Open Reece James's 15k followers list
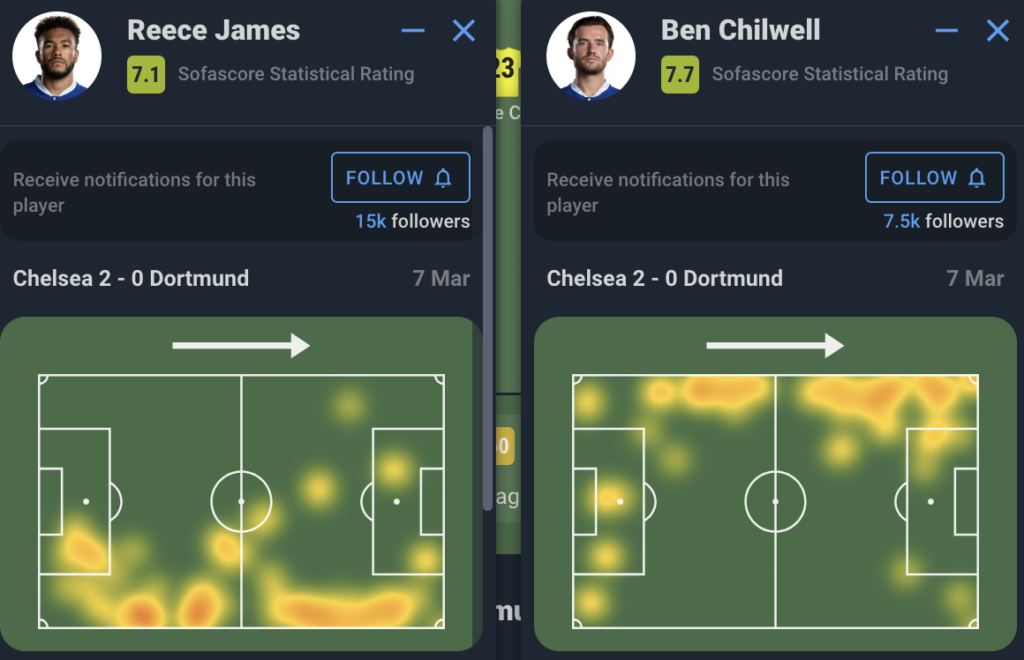Screen dimensions: 1024x660 pyautogui.click(x=414, y=222)
